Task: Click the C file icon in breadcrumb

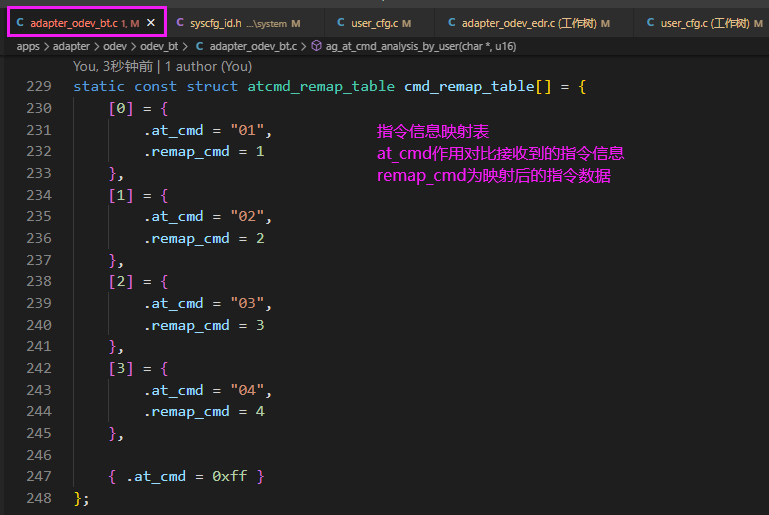Action: [x=200, y=46]
